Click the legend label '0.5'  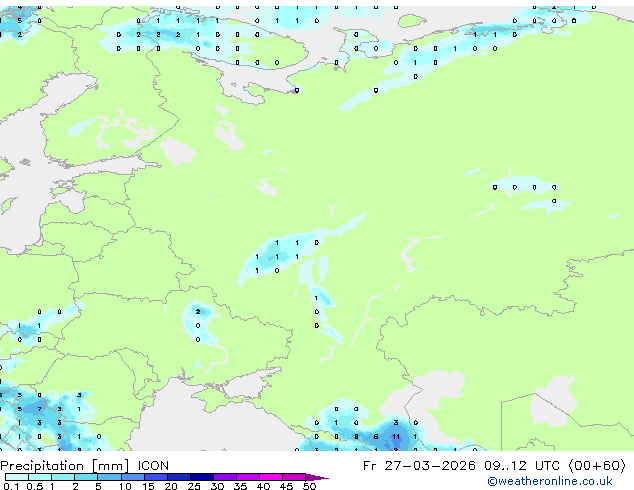click(34, 486)
